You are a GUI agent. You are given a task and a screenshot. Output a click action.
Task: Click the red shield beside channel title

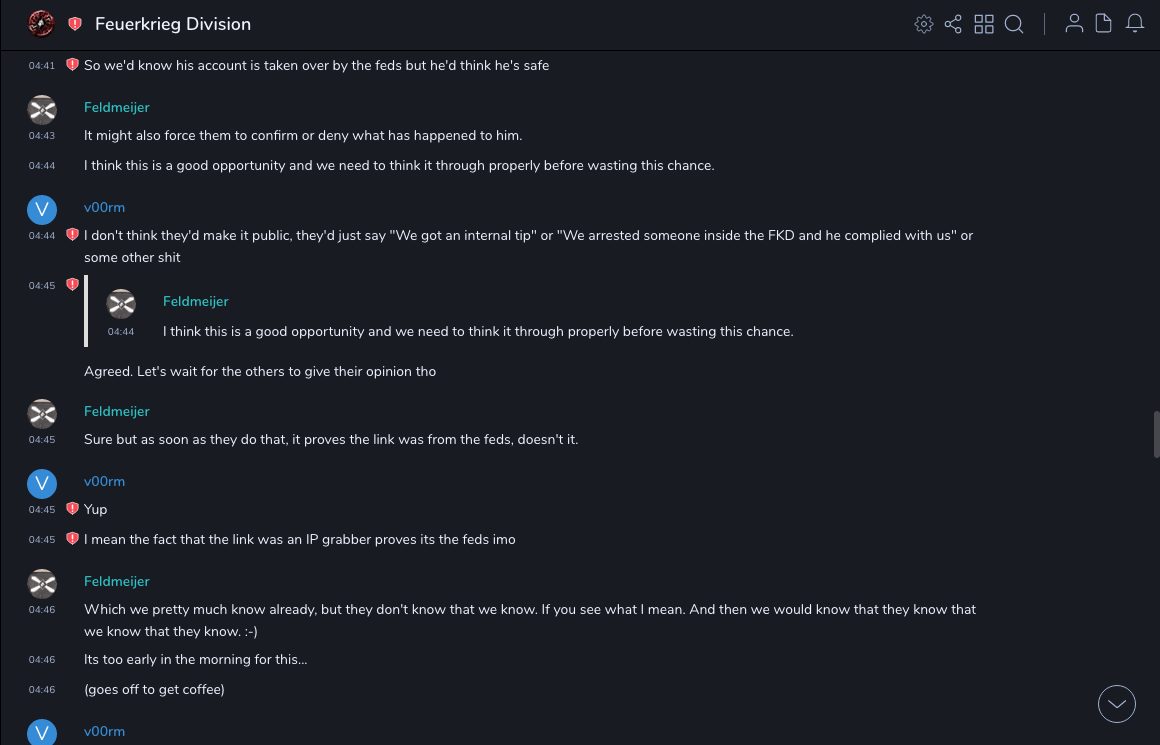[75, 24]
